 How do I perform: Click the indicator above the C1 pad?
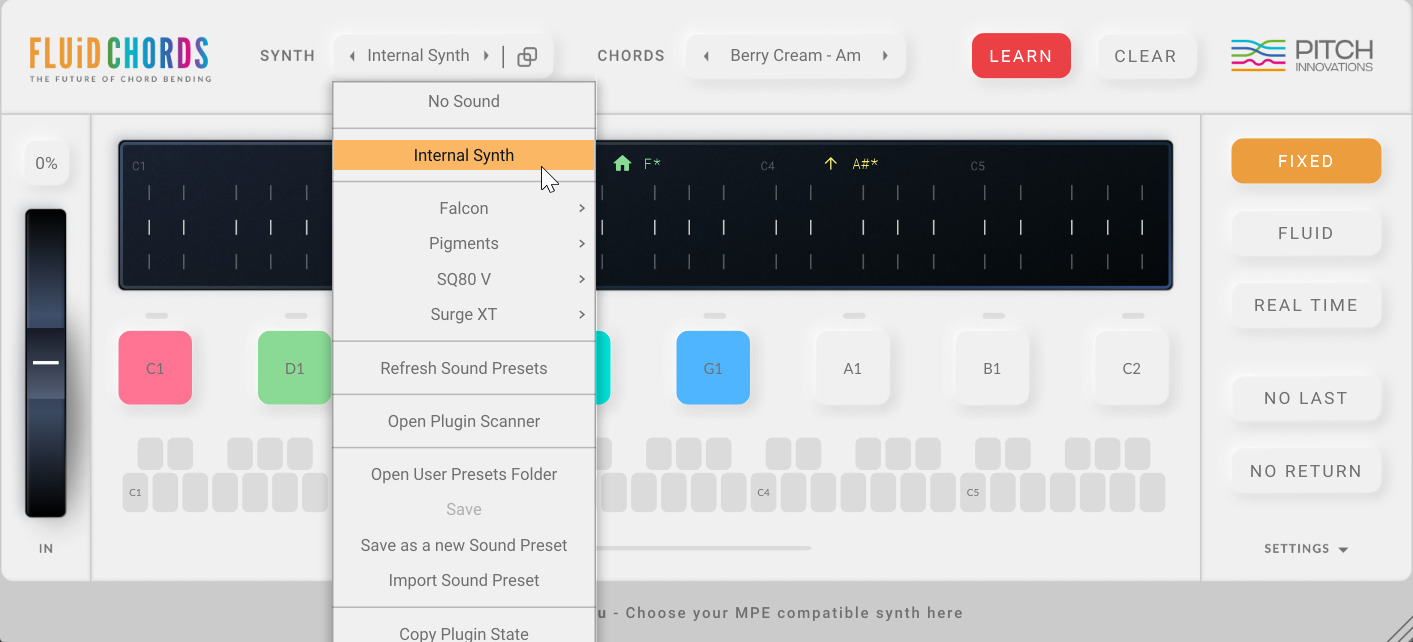(x=156, y=316)
